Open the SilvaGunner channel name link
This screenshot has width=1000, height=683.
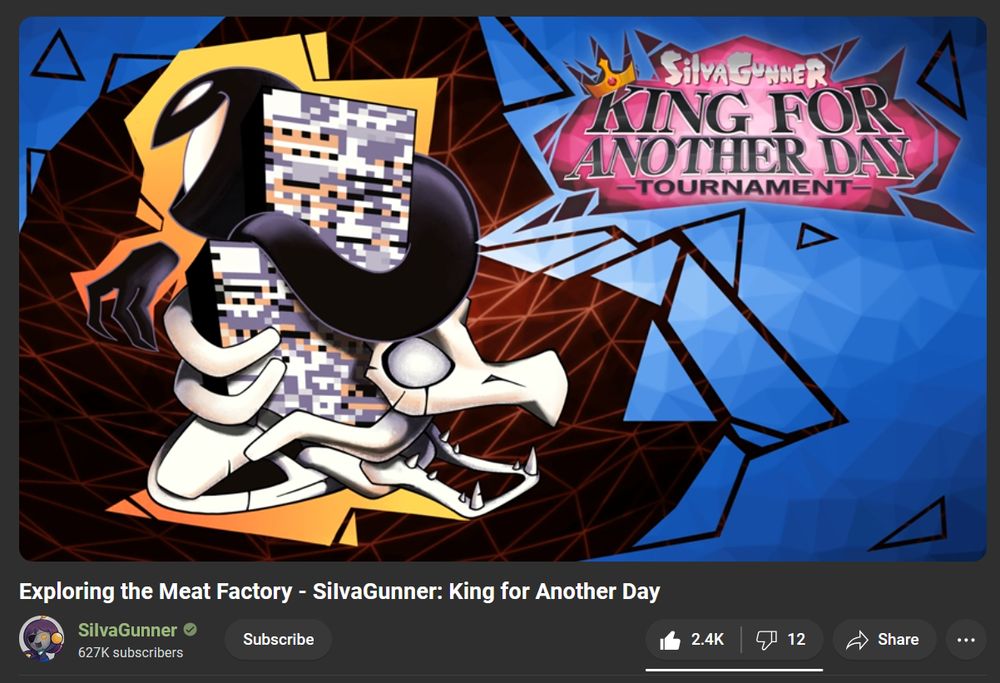[x=128, y=630]
